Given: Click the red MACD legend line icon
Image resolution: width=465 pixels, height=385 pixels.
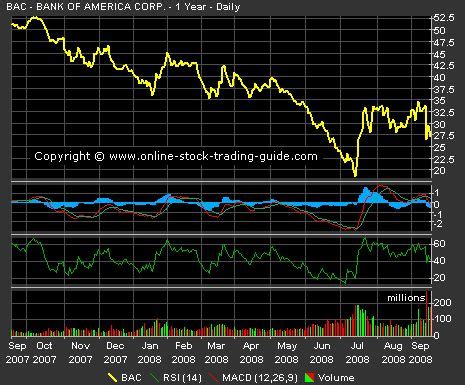Looking at the screenshot, I should coord(213,378).
